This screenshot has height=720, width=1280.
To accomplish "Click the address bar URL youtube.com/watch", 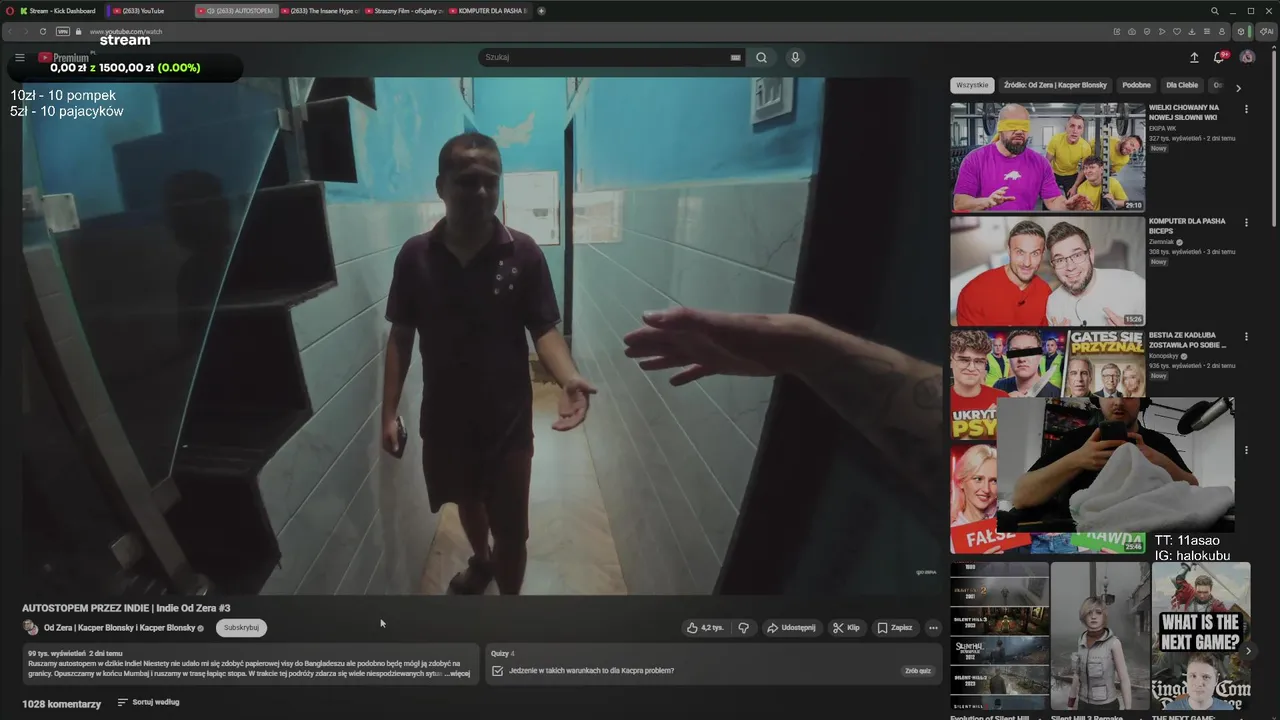I will click(126, 32).
